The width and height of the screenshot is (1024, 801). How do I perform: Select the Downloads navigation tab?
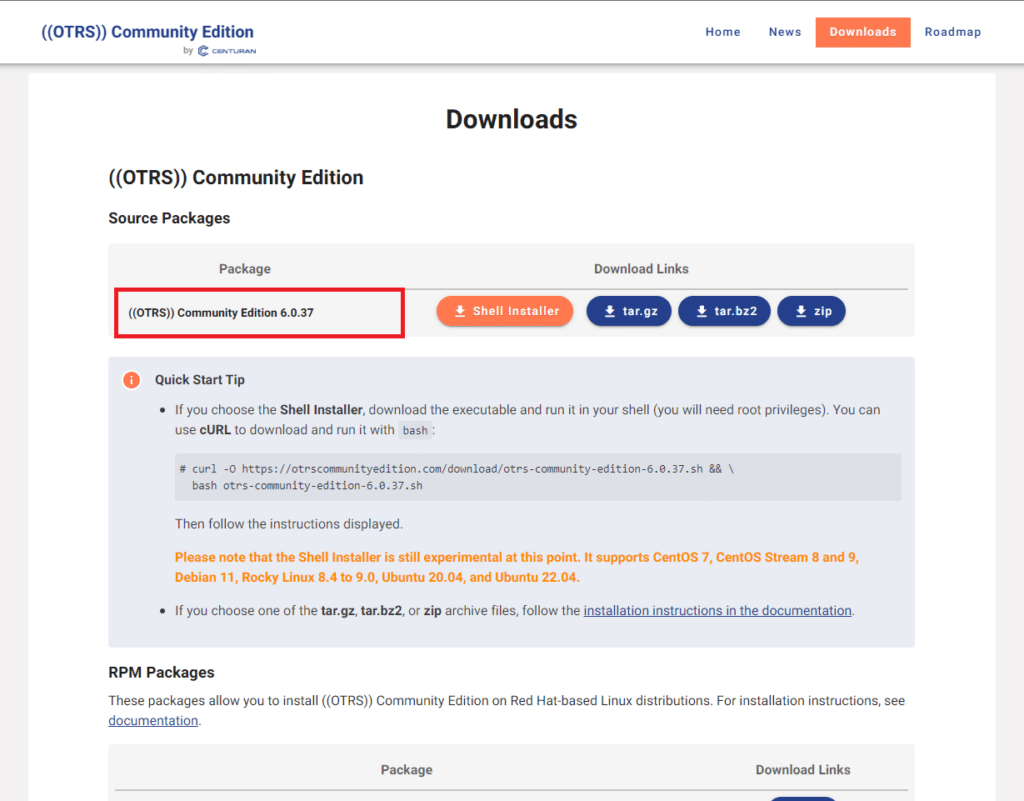[x=863, y=32]
